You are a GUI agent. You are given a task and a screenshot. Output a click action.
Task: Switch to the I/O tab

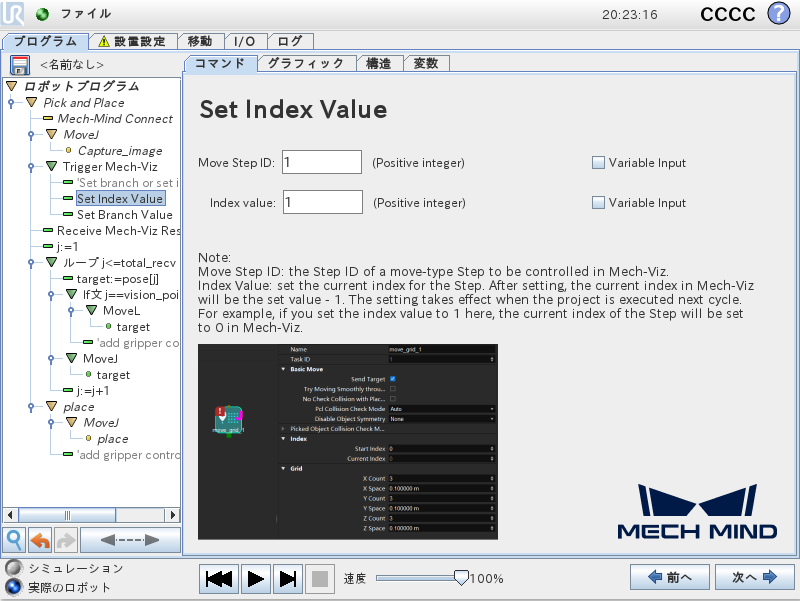[x=244, y=41]
